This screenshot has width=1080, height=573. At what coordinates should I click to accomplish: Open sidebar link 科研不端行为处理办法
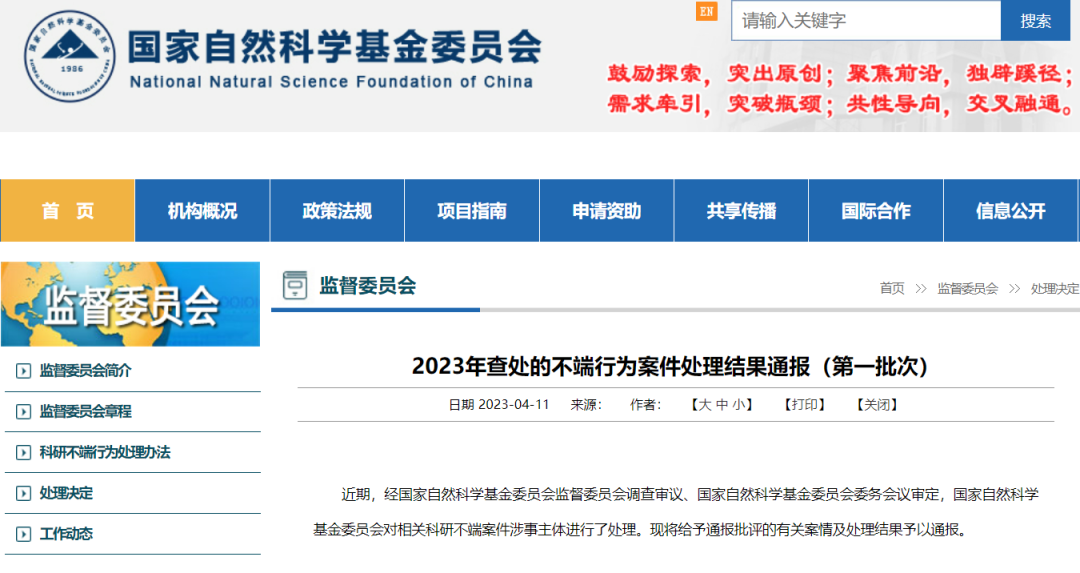105,452
